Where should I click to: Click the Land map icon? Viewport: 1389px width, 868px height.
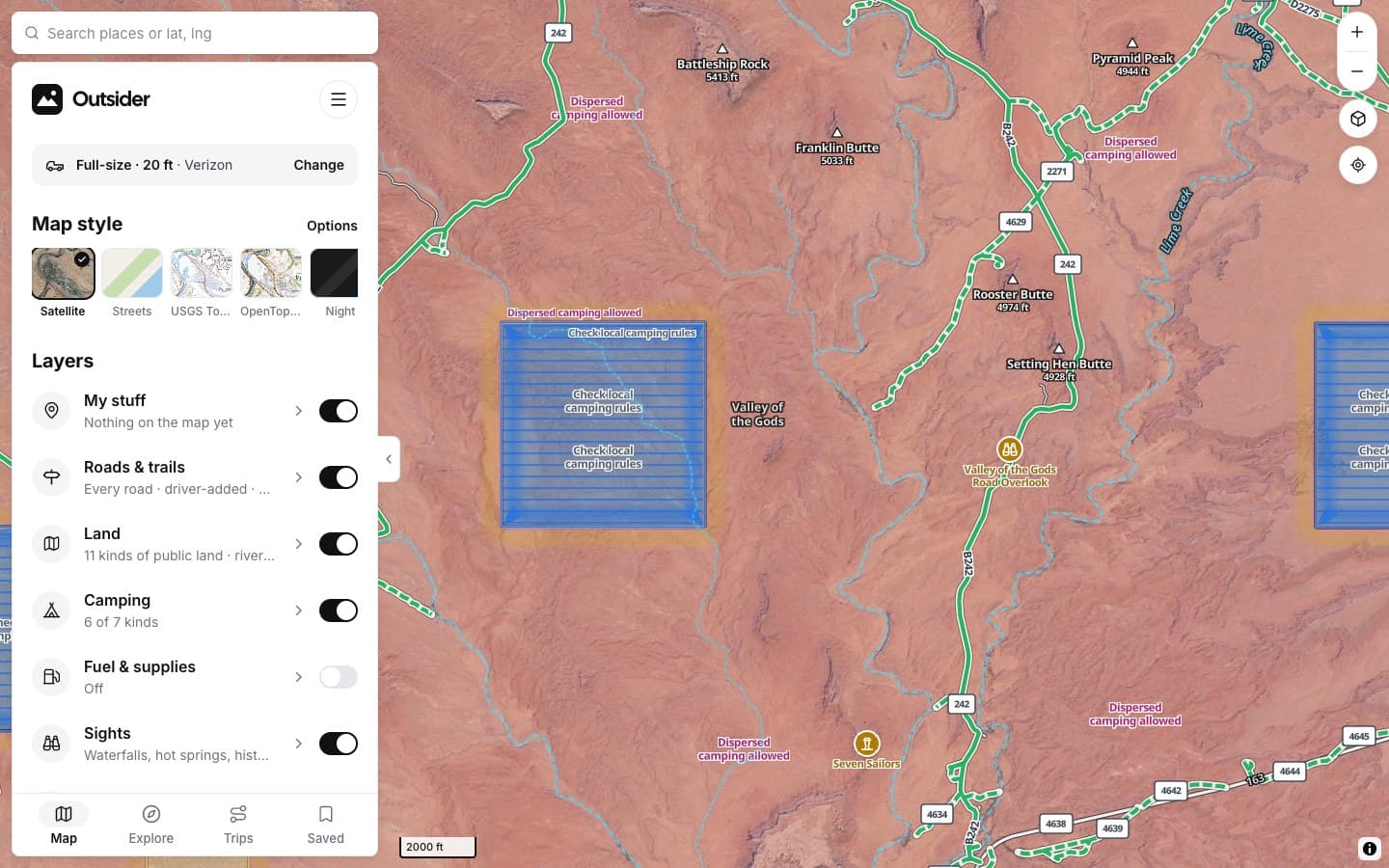click(x=52, y=544)
